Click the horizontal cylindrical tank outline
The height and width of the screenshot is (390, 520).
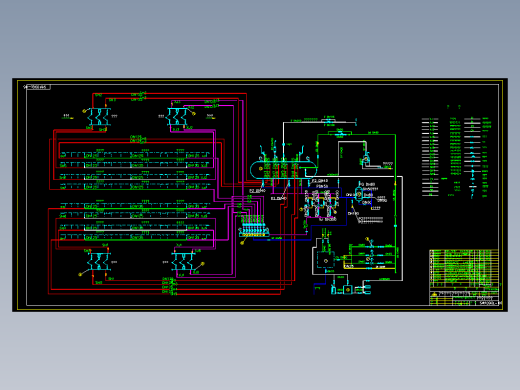point(283,170)
